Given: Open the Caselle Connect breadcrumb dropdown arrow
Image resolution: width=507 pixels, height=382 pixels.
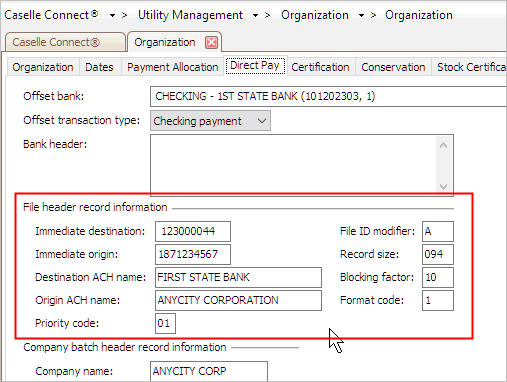Looking at the screenshot, I should 112,16.
